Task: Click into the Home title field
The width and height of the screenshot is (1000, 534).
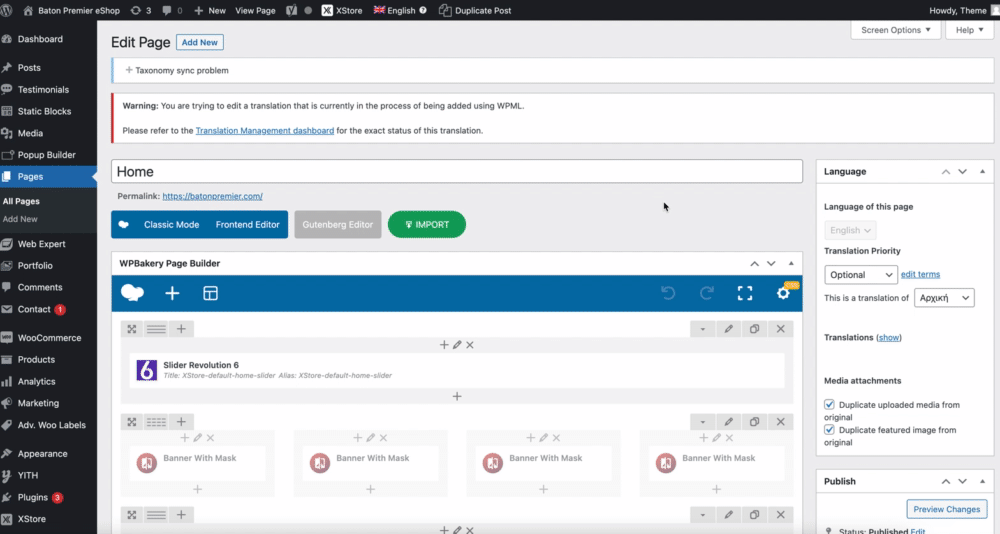Action: (x=457, y=172)
